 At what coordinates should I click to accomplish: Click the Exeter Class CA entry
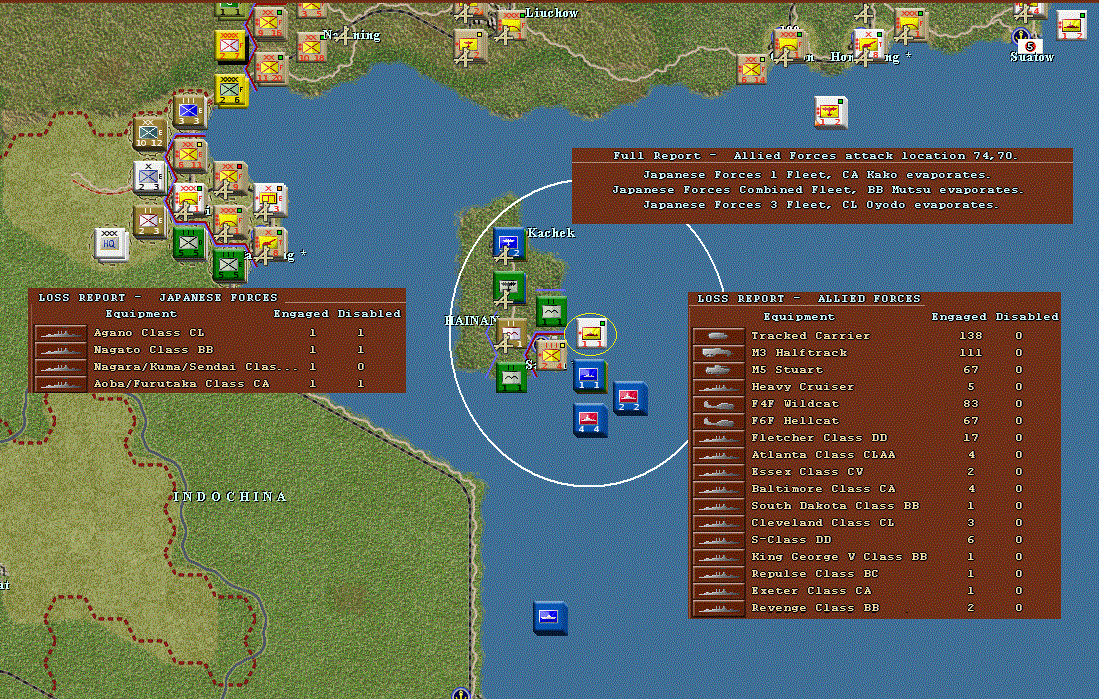click(x=811, y=590)
